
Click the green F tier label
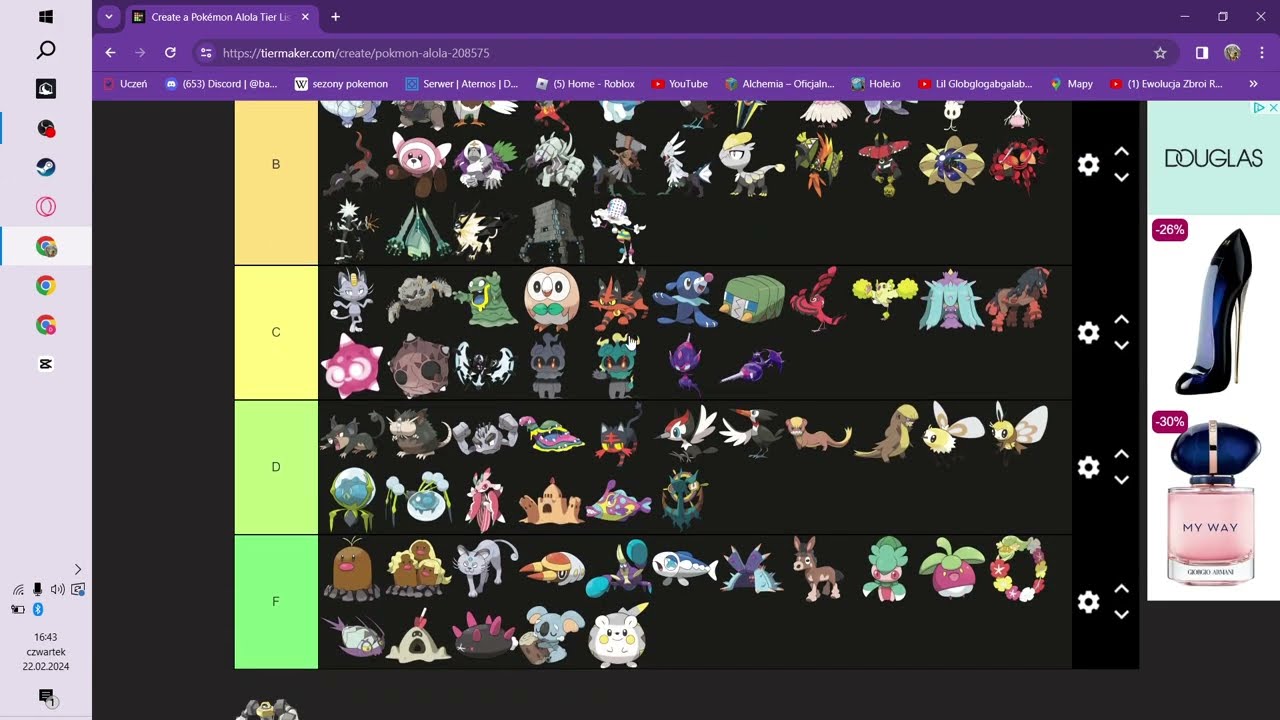point(276,602)
